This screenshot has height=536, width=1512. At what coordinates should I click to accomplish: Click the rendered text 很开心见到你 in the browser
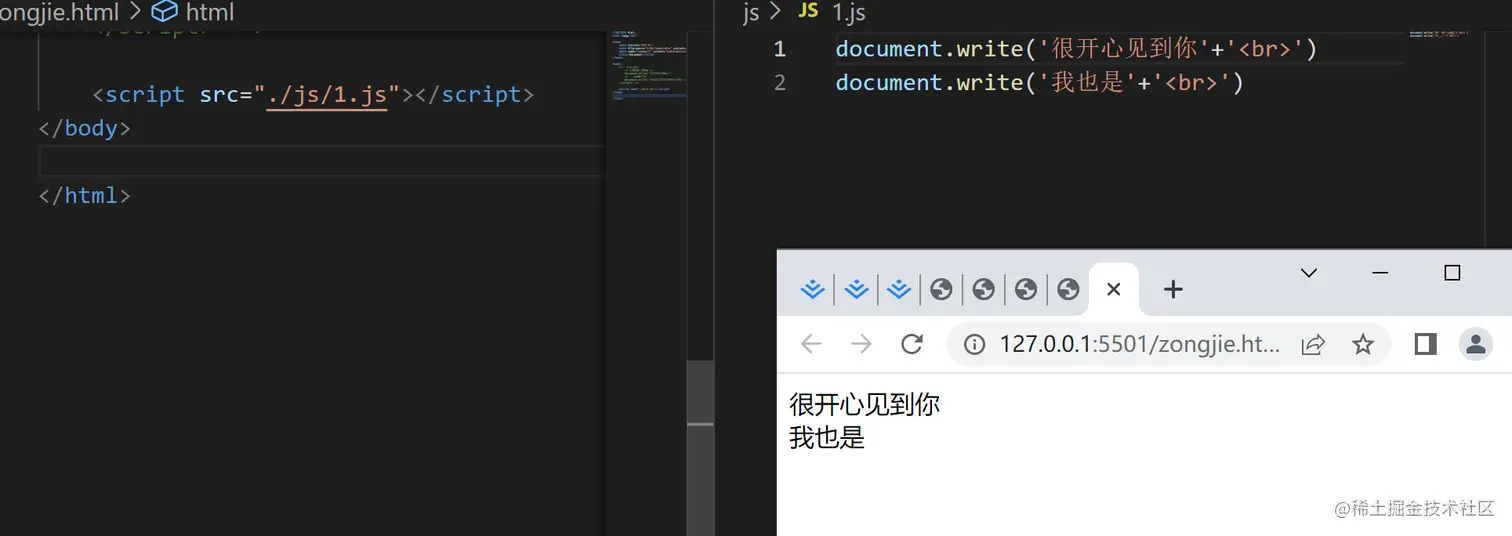865,405
